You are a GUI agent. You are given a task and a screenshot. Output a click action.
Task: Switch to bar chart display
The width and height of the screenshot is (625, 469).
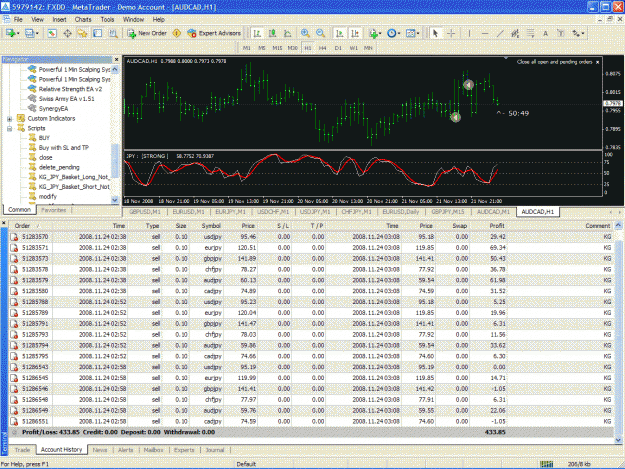pyautogui.click(x=257, y=33)
